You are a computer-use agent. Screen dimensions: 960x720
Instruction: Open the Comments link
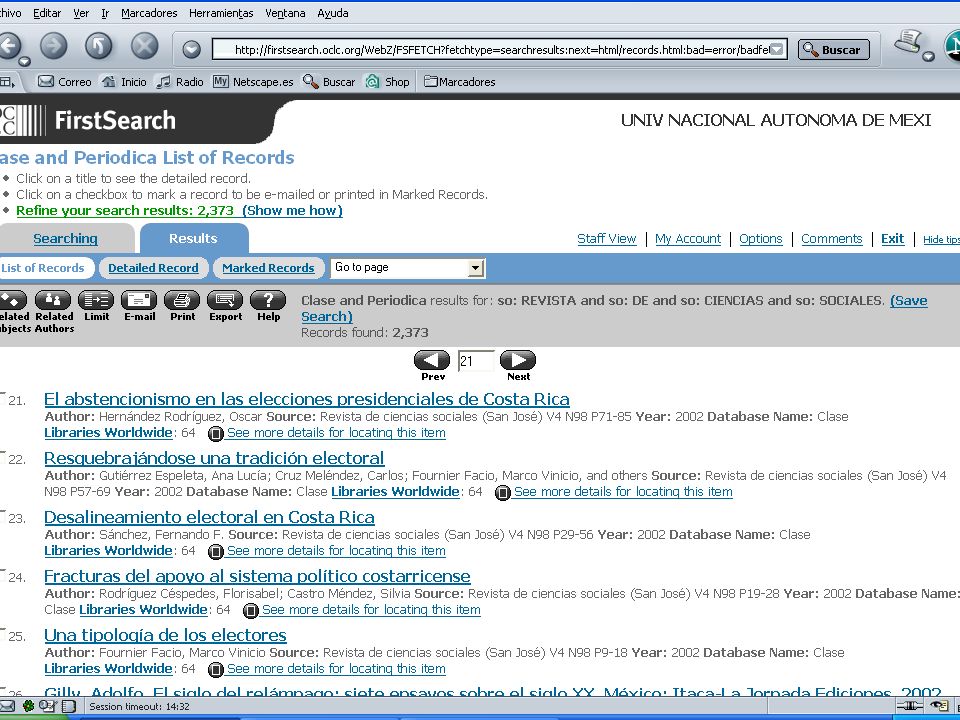click(831, 238)
